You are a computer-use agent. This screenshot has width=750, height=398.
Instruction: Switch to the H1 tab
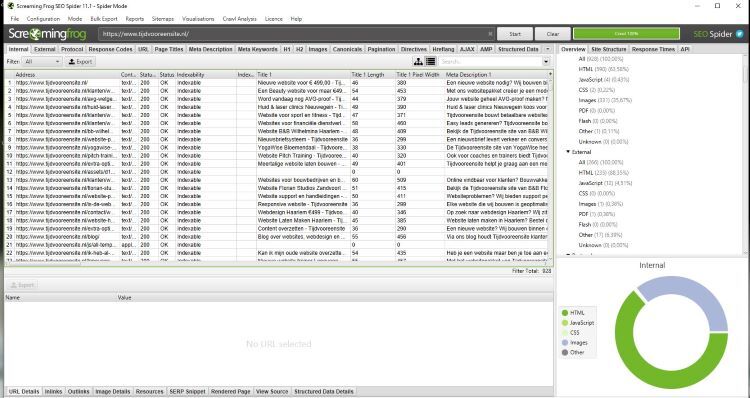(287, 49)
